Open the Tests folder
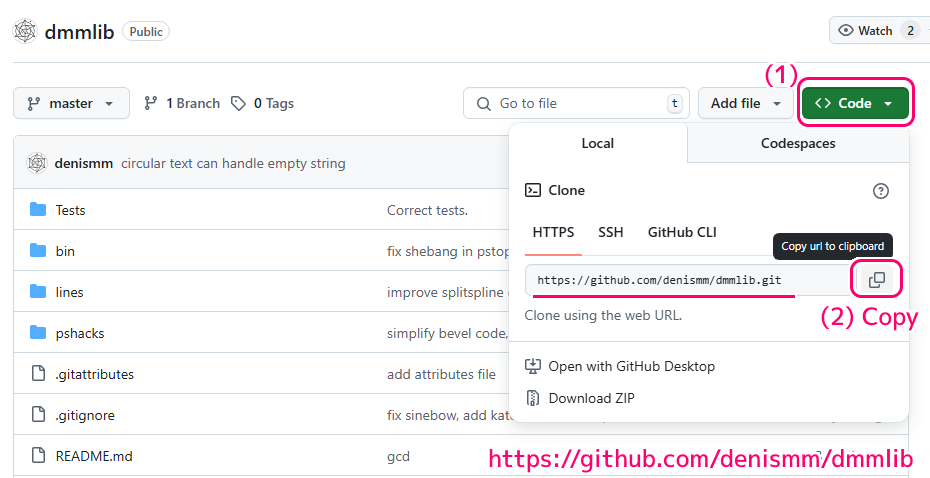The width and height of the screenshot is (930, 478). [x=71, y=210]
